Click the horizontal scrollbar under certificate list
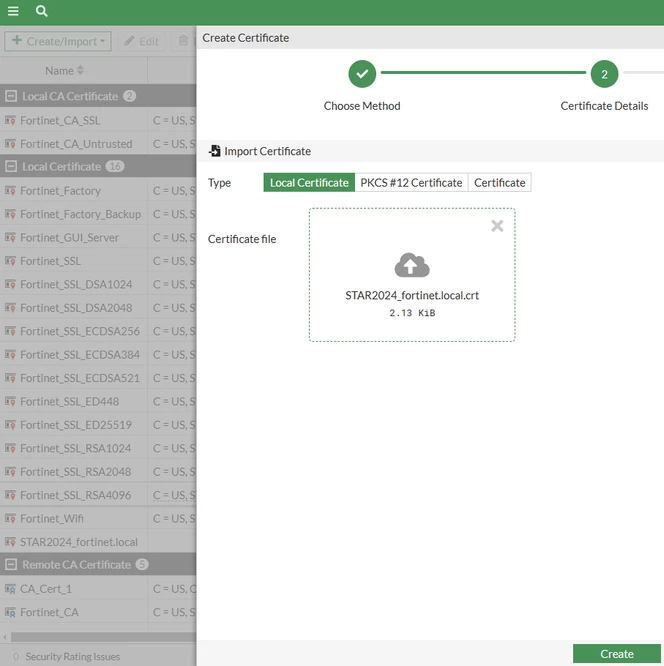 103,637
